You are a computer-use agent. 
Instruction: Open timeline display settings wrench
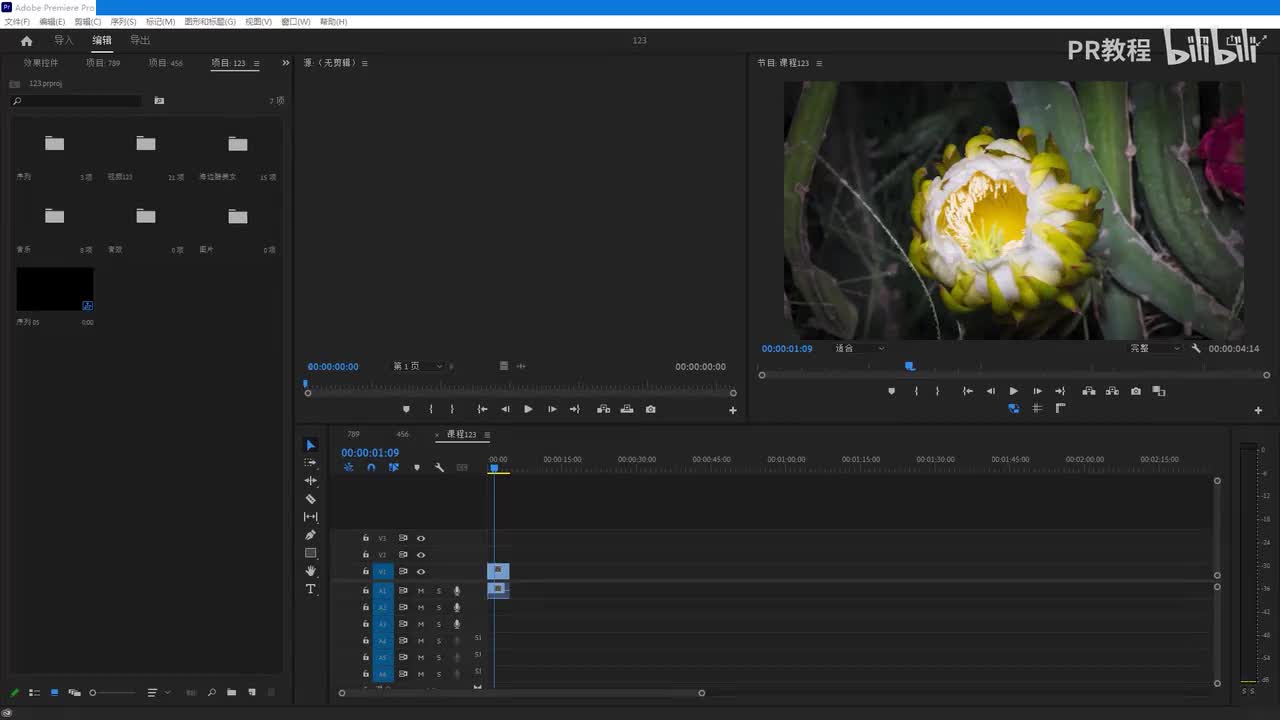click(x=439, y=467)
